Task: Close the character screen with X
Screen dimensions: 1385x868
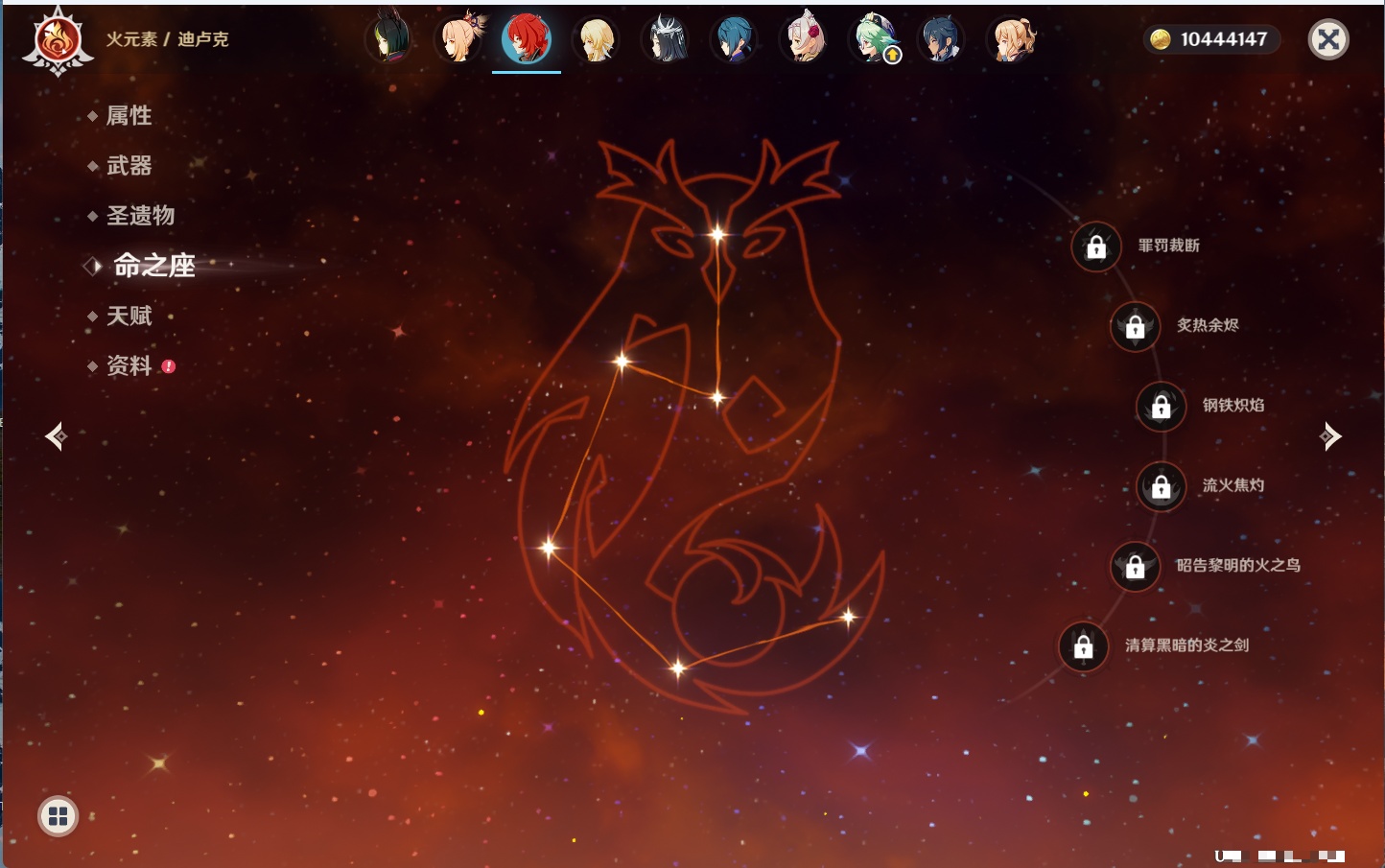Action: click(1328, 39)
